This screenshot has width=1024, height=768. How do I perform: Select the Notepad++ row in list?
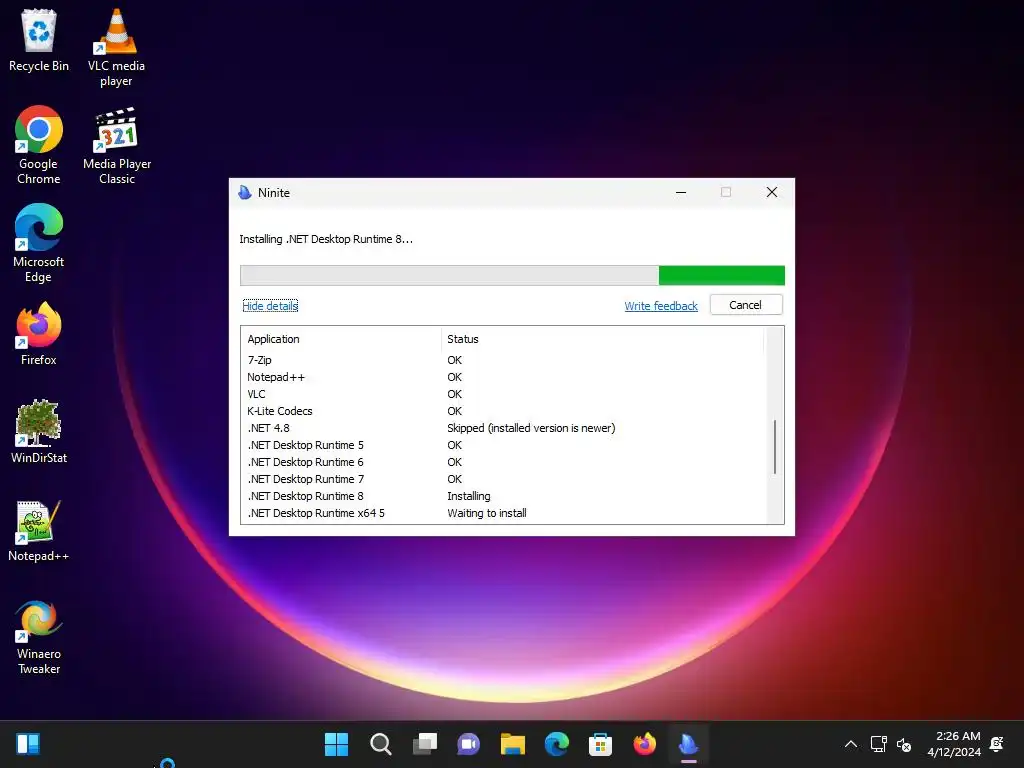(x=503, y=377)
